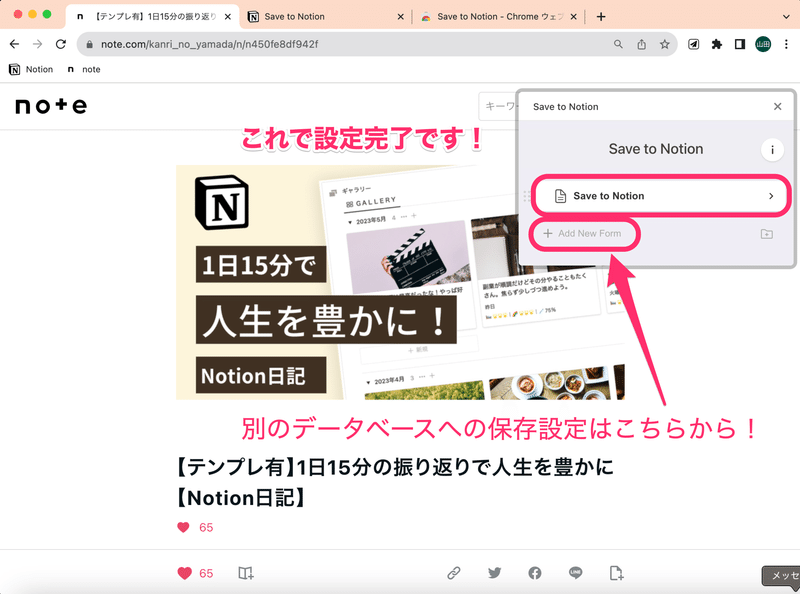
Task: Open the note bookmark
Action: (x=84, y=69)
